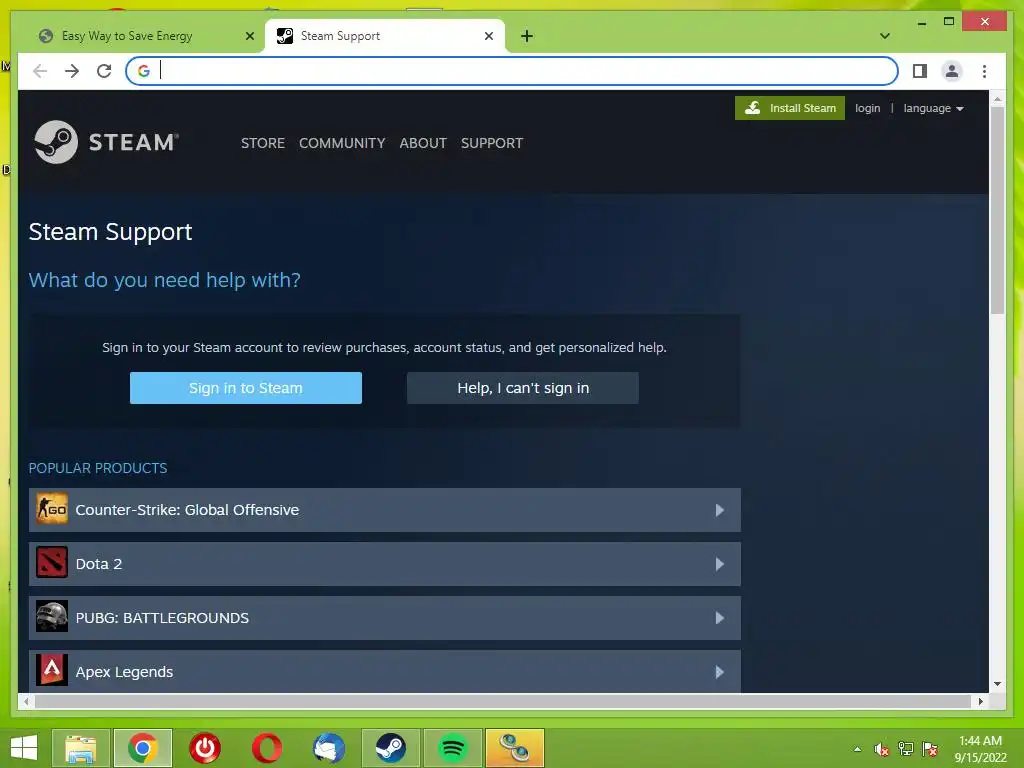Click the Dota 2 game icon
Viewport: 1024px width, 768px height.
(52, 564)
